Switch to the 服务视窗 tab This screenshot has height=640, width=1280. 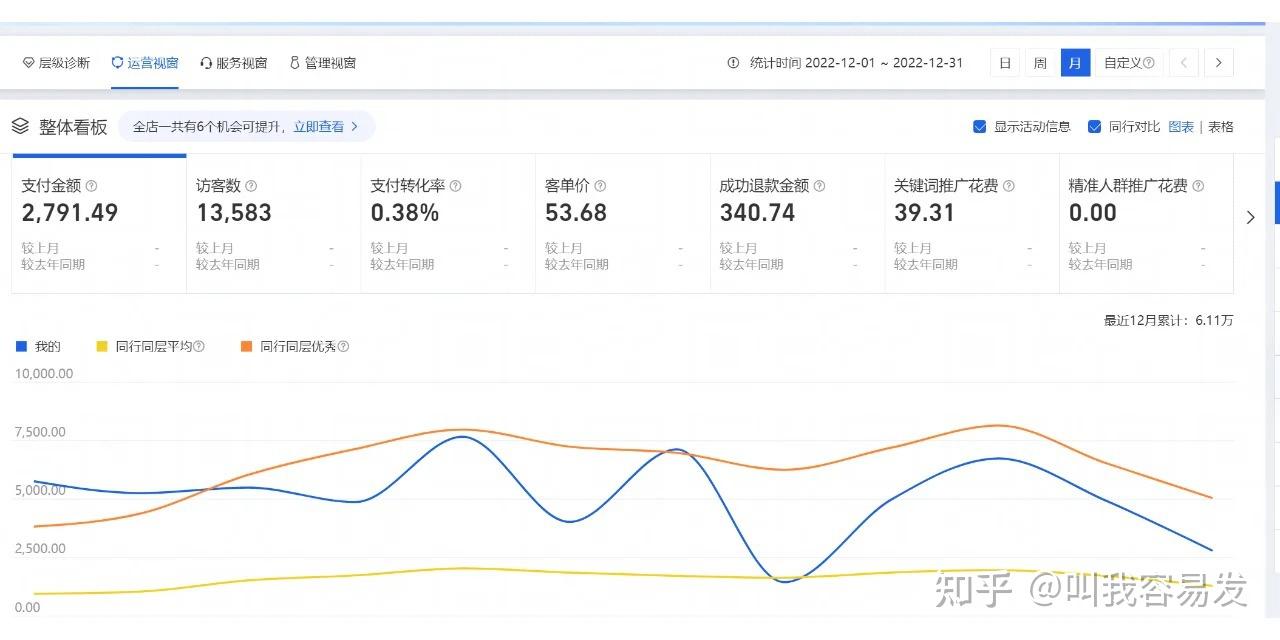pos(234,63)
